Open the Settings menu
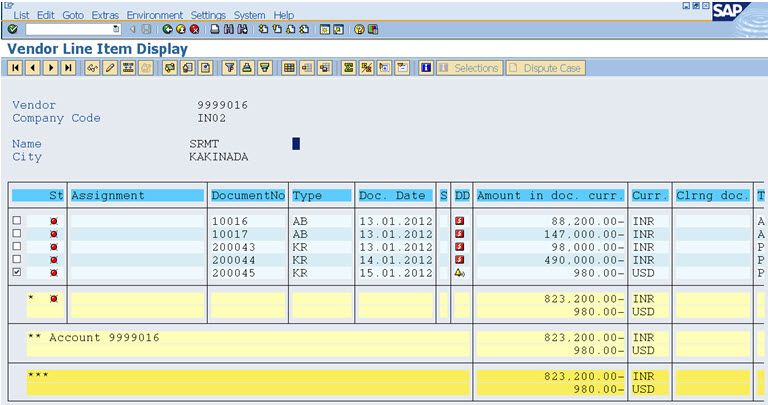This screenshot has width=768, height=405. click(208, 15)
